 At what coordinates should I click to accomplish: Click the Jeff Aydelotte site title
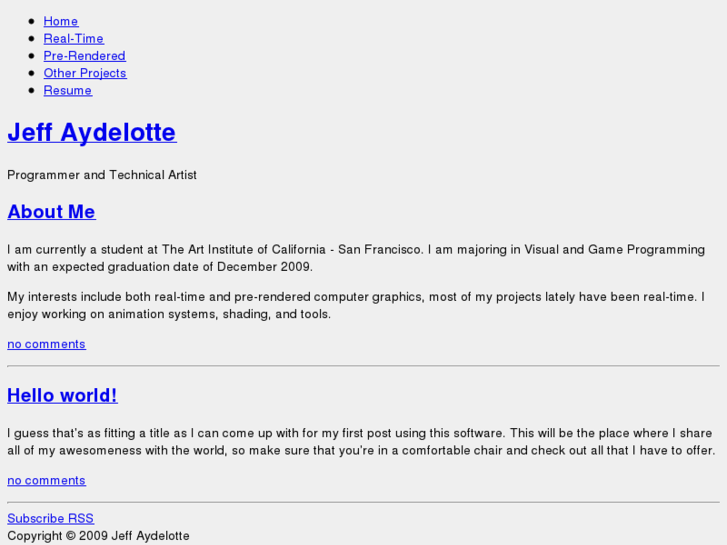pos(91,132)
